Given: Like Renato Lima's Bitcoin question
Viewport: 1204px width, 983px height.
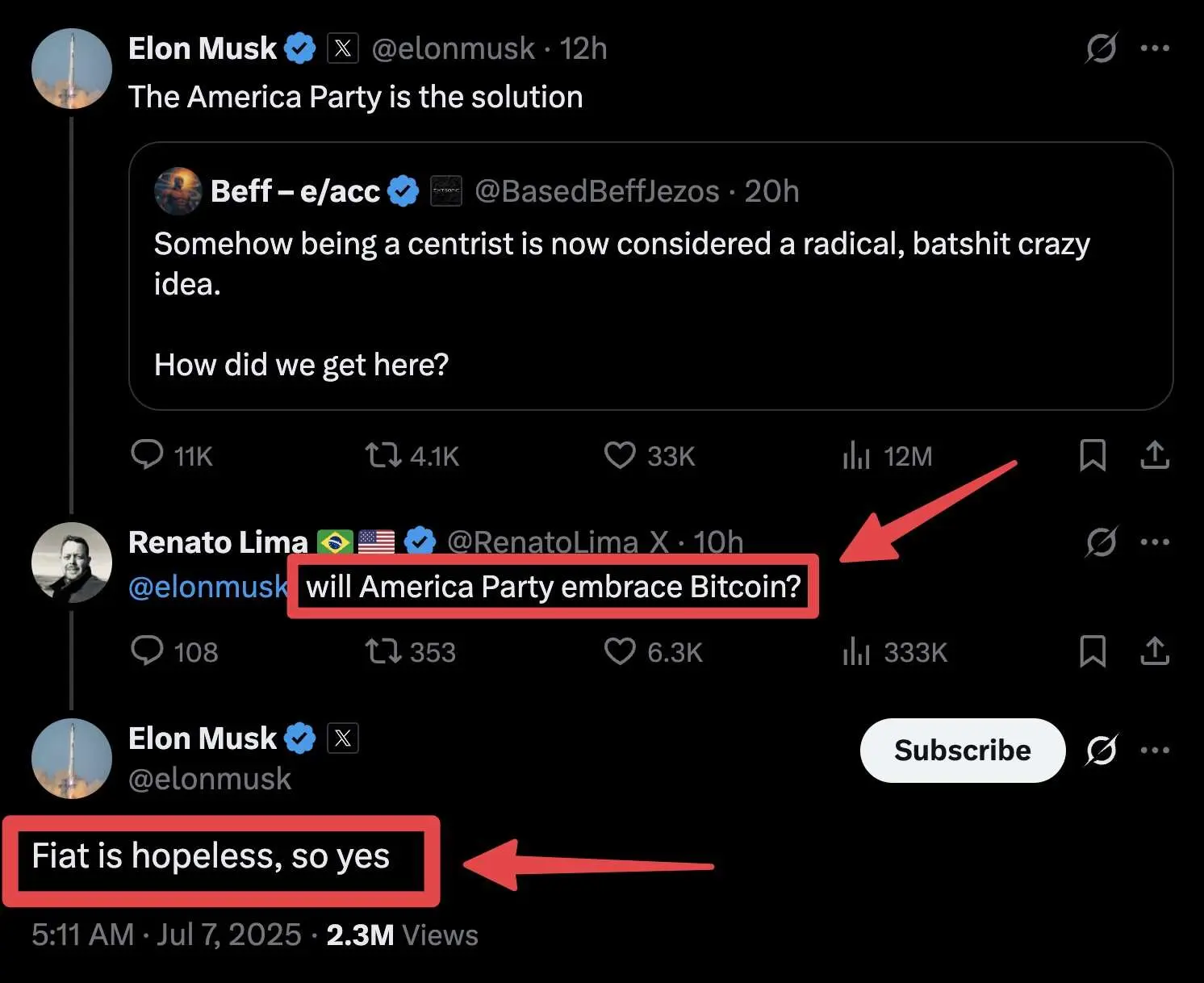Looking at the screenshot, I should (620, 651).
